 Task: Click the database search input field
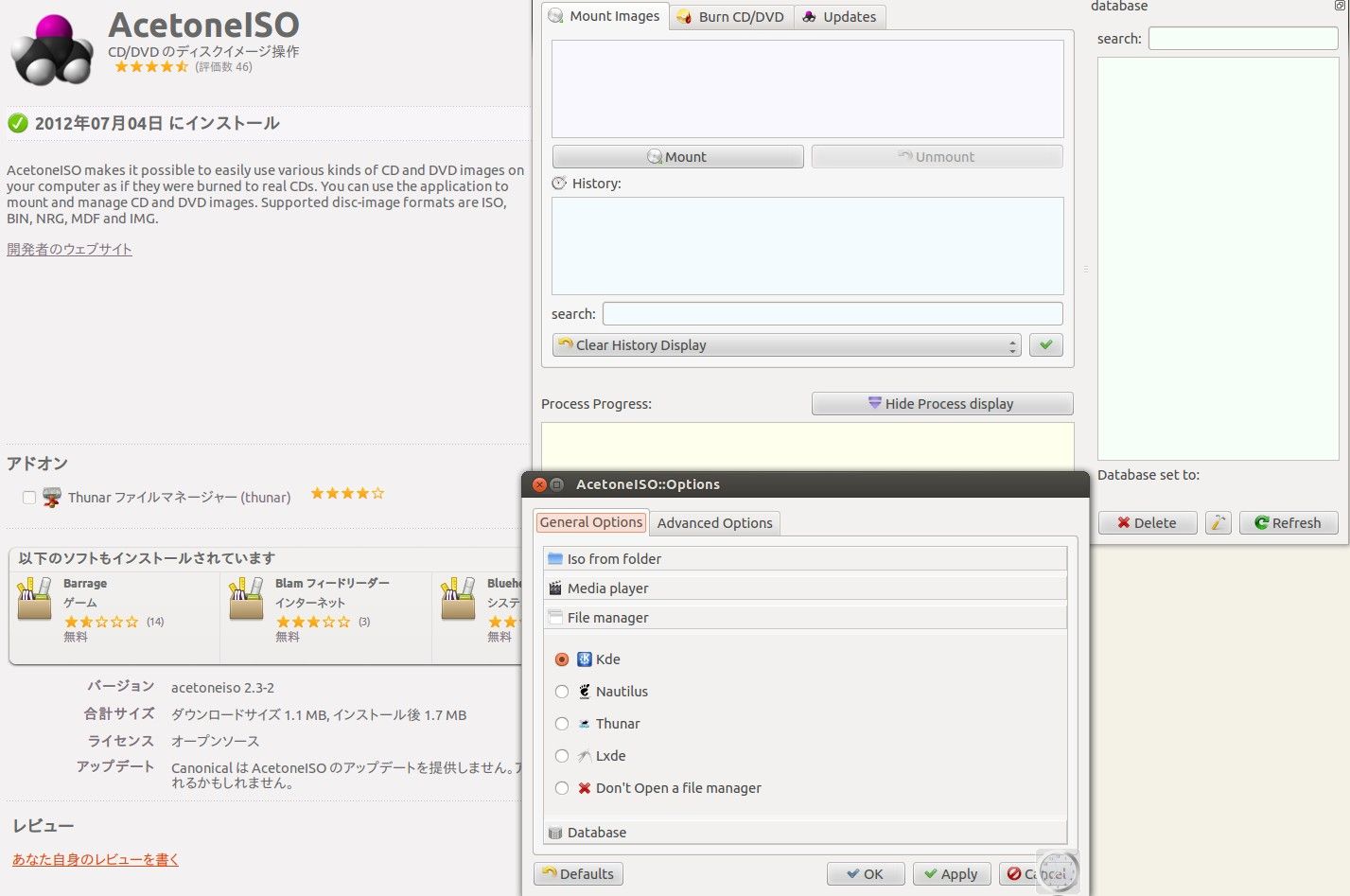click(1243, 39)
